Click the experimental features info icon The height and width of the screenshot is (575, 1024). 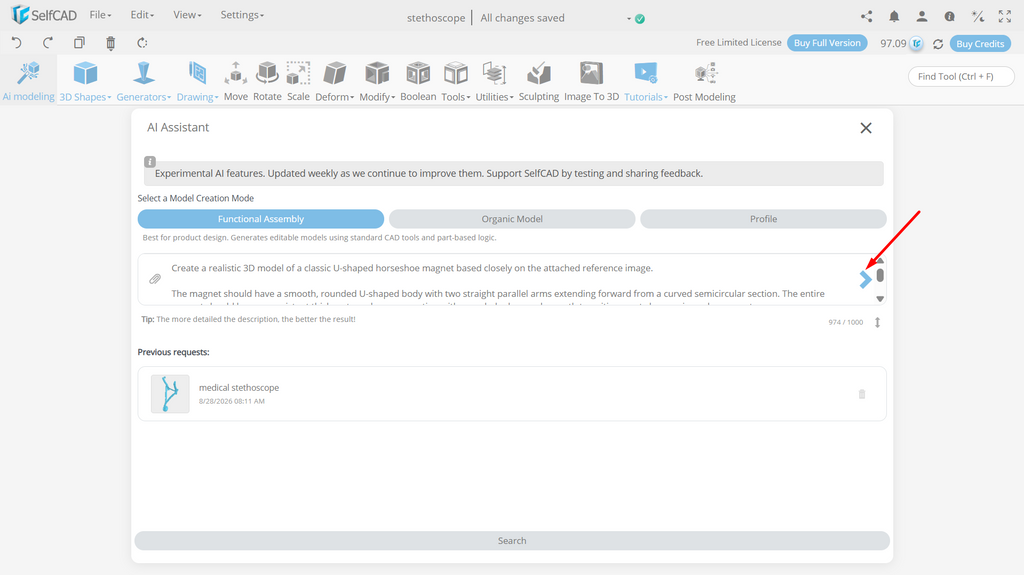(x=150, y=161)
